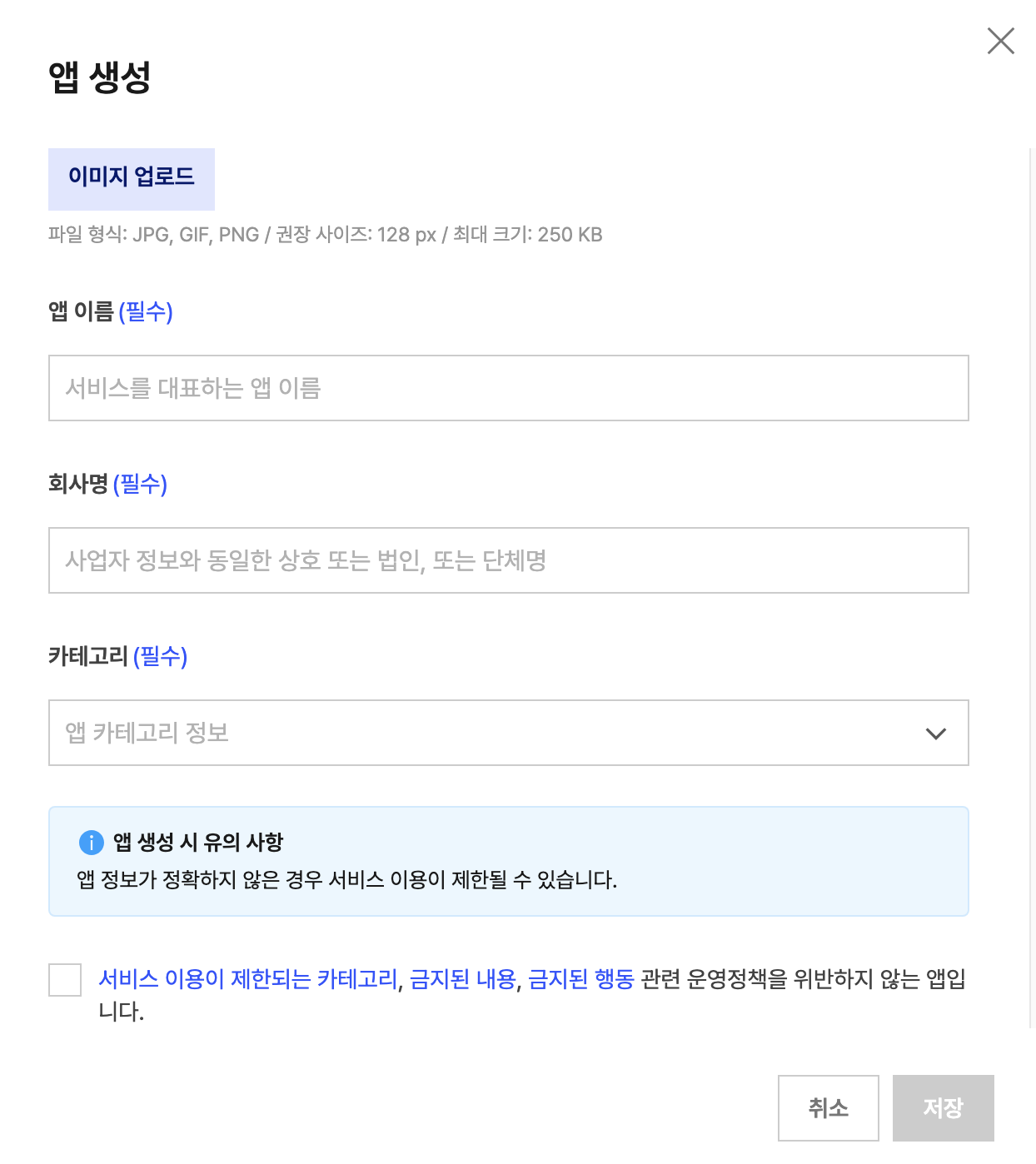Click the 저장 button

point(943,1108)
